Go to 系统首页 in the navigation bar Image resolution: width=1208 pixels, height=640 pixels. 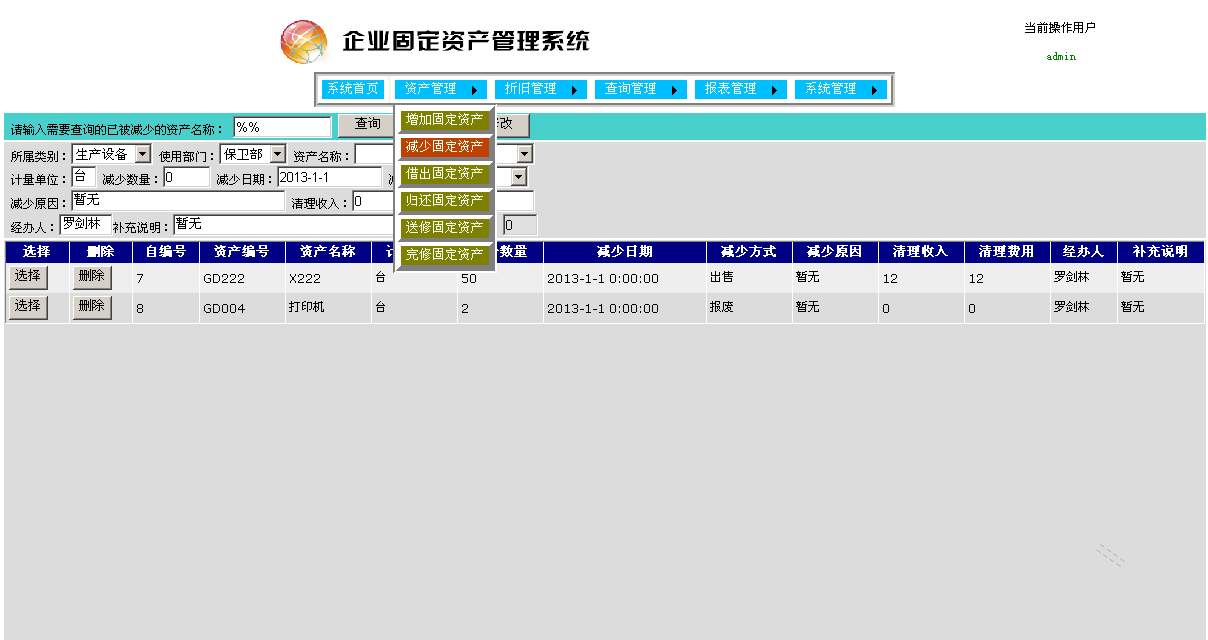coord(352,89)
